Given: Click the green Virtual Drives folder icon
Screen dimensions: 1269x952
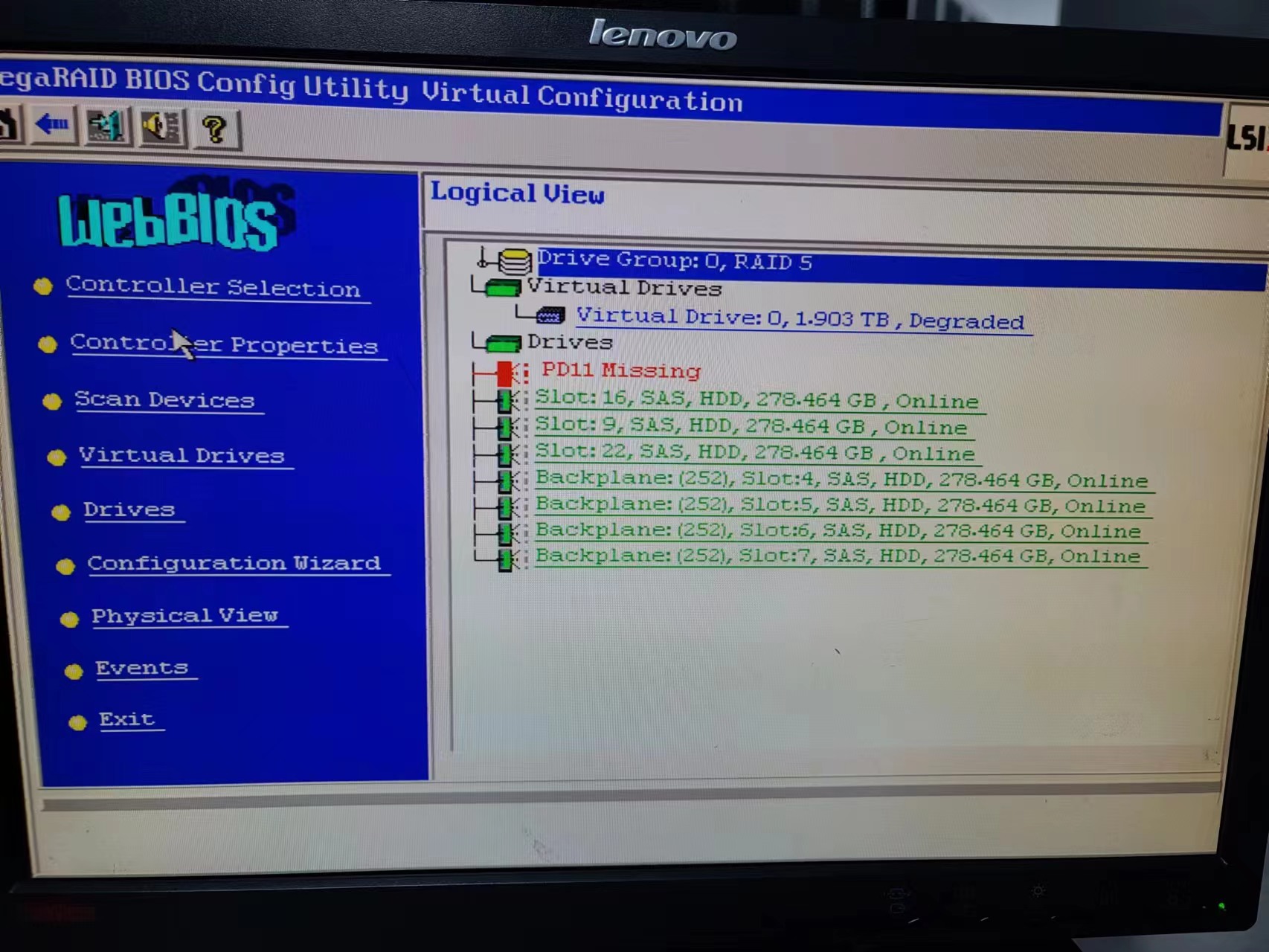Looking at the screenshot, I should coord(502,288).
